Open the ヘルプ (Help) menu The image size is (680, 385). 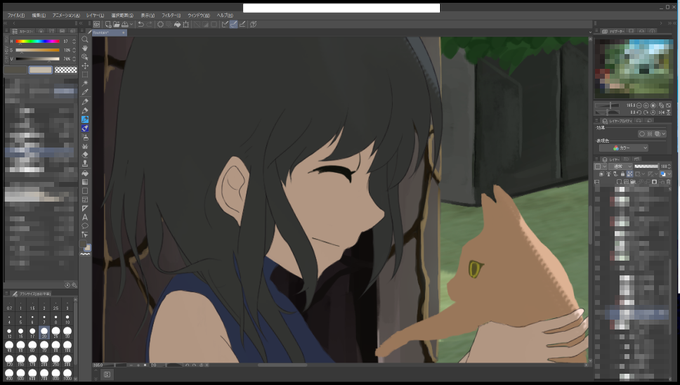pos(225,15)
